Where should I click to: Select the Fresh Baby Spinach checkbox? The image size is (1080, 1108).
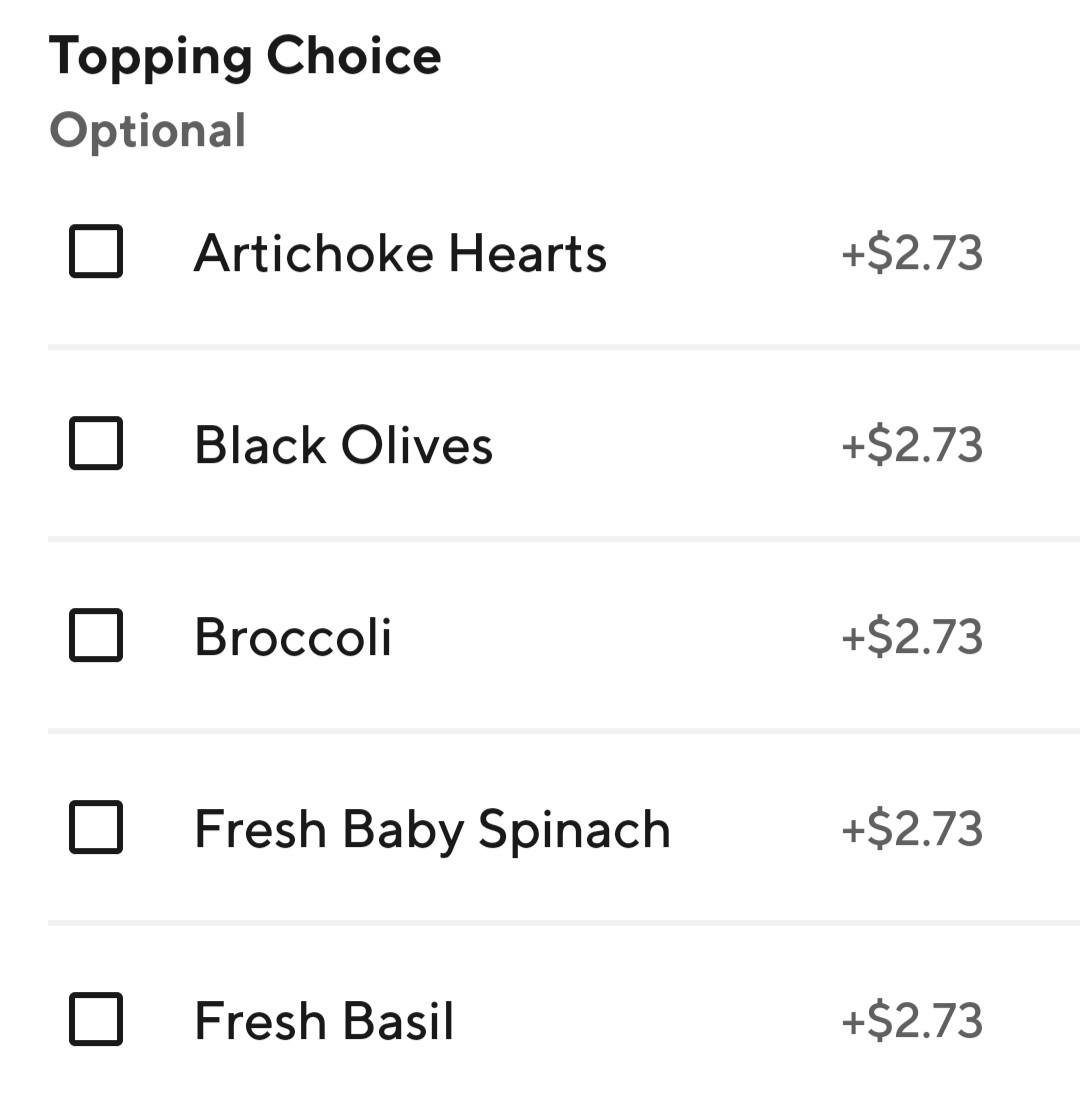click(96, 827)
